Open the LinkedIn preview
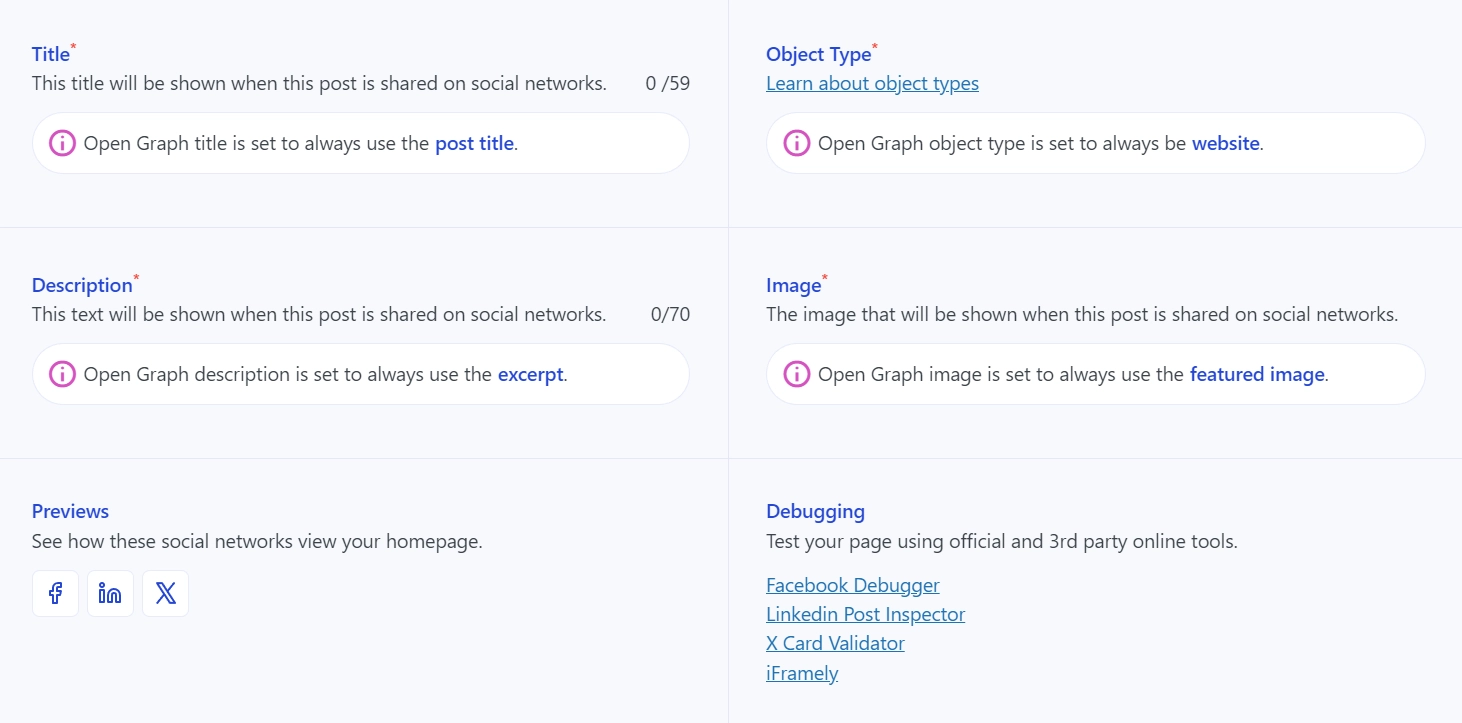This screenshot has width=1462, height=723. point(110,593)
